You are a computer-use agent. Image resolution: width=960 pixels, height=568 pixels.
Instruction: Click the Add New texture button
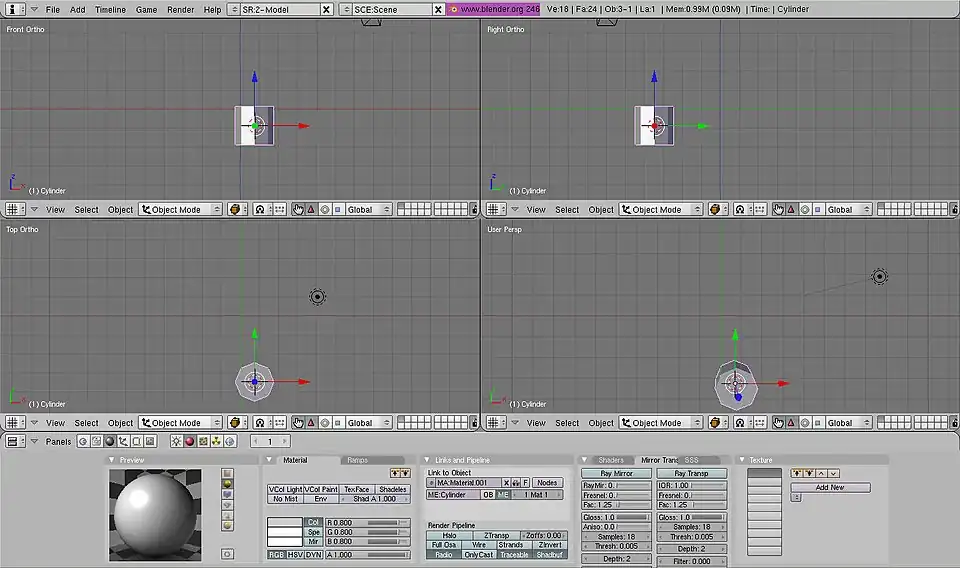point(829,487)
